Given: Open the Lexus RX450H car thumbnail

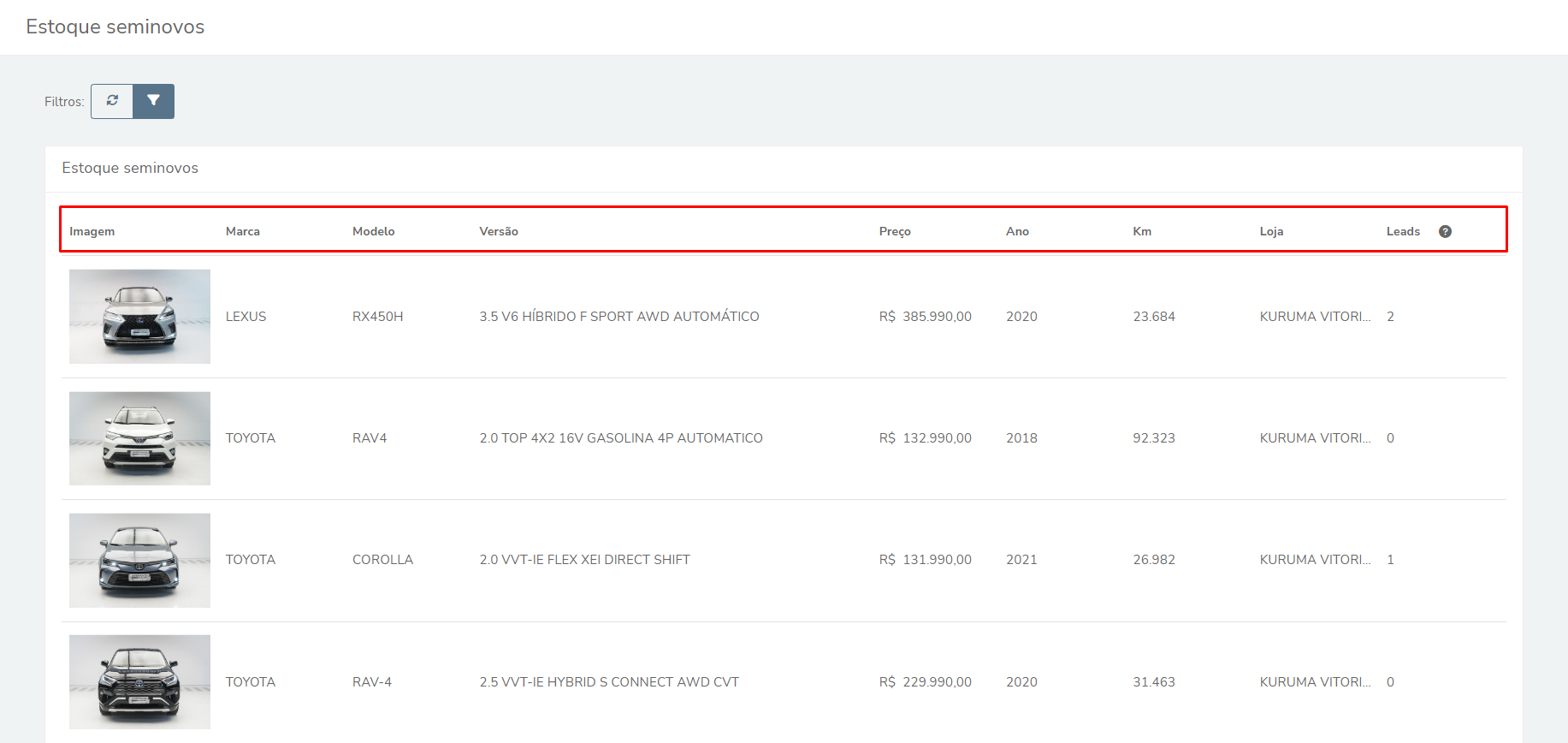Looking at the screenshot, I should click(x=139, y=317).
